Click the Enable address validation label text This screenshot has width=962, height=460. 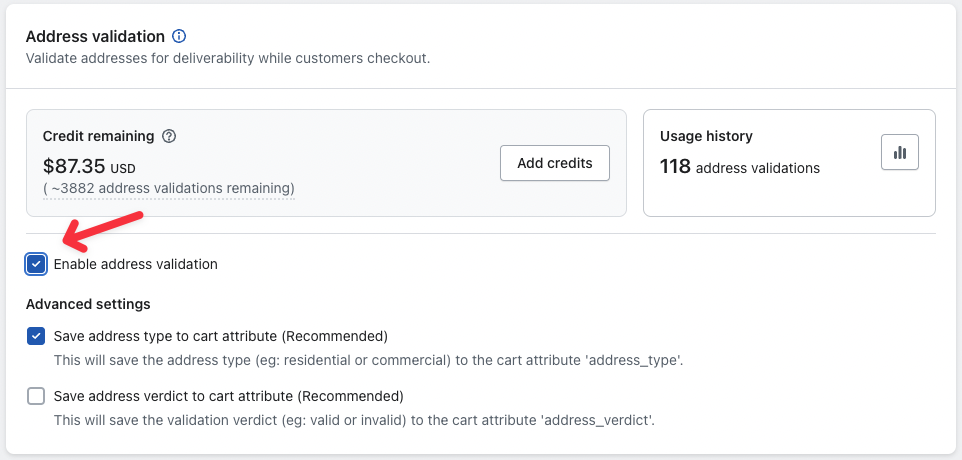[135, 264]
